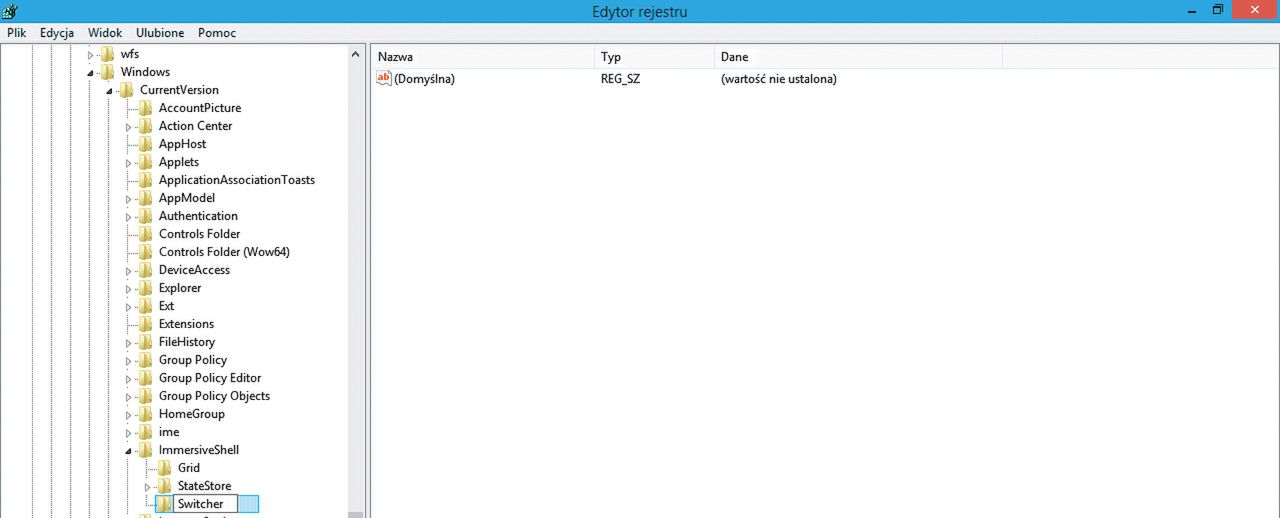Open the Ulubione menu
This screenshot has width=1280, height=518.
(161, 33)
